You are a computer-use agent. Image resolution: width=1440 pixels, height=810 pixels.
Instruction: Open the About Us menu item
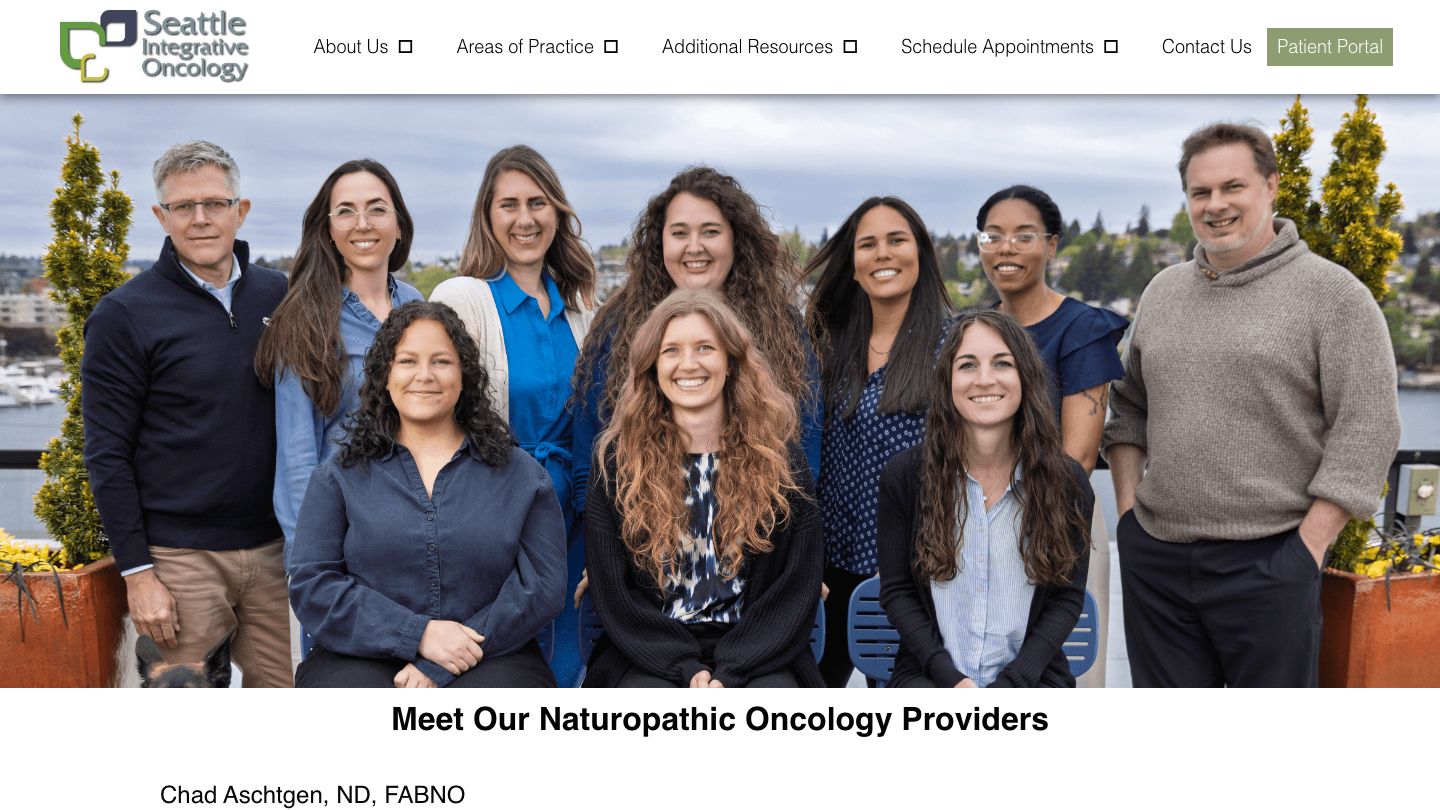351,47
